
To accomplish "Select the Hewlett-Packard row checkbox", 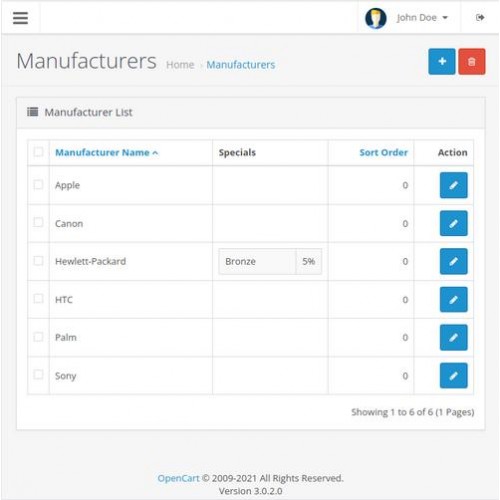I will pos(38,261).
